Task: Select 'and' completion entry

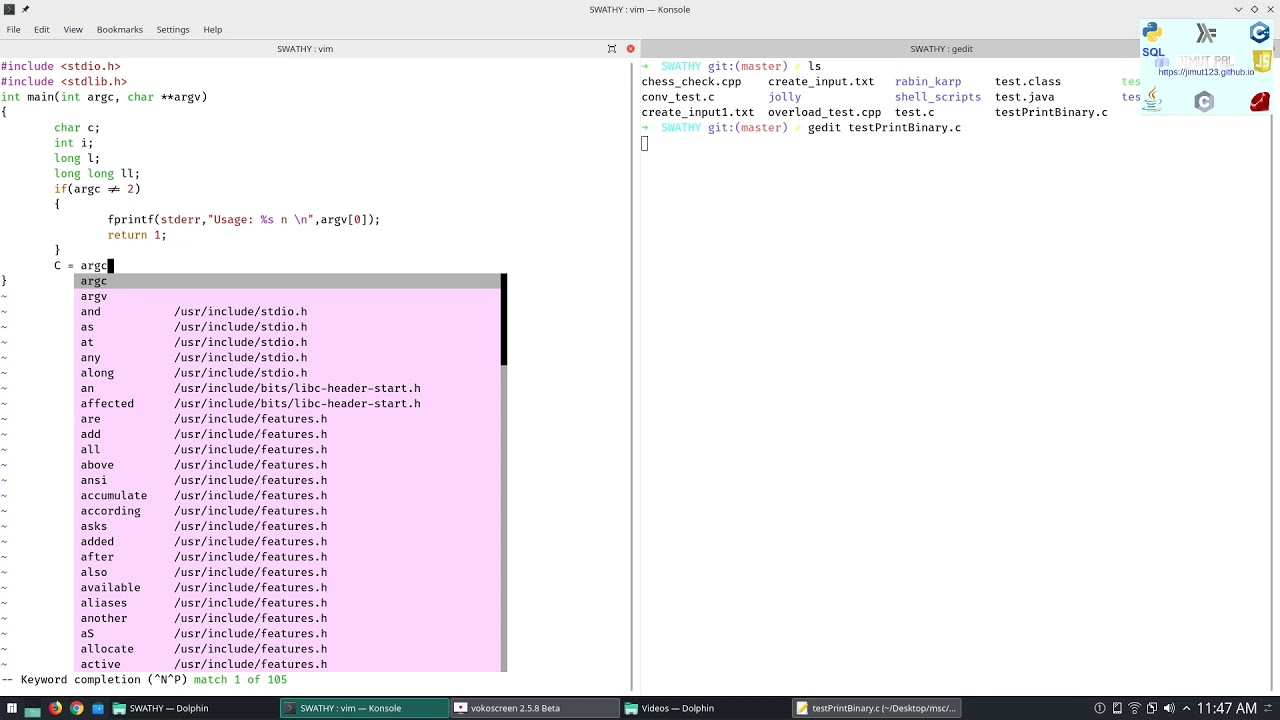Action: tap(288, 312)
